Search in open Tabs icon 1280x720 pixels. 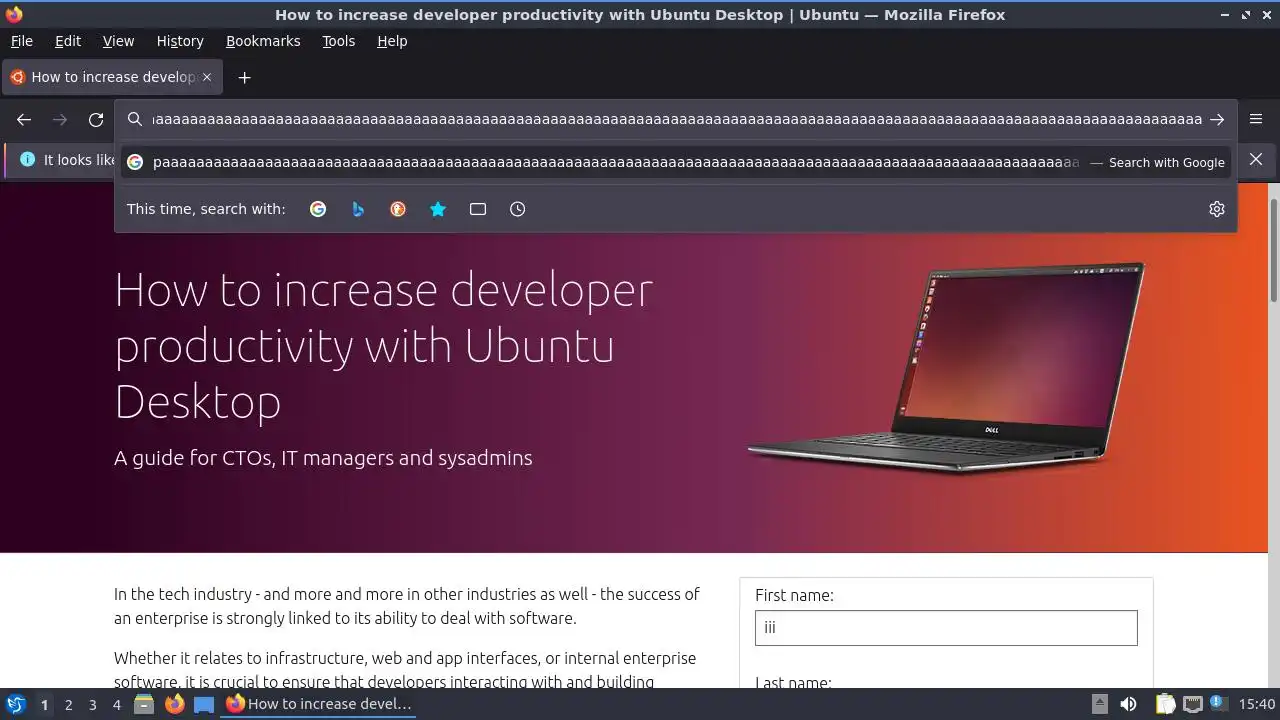pos(478,209)
